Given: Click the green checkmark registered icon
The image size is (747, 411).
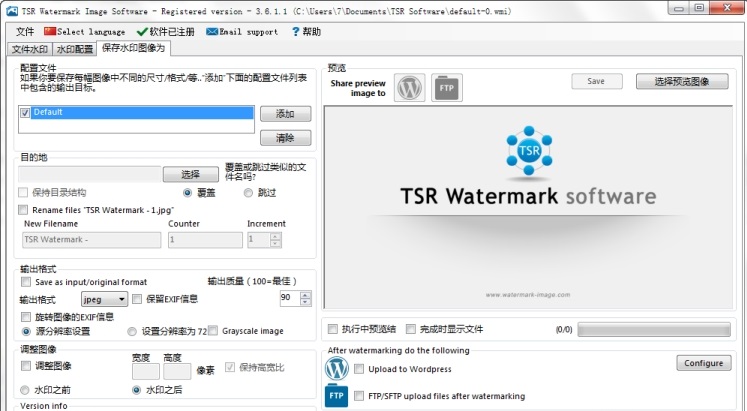Looking at the screenshot, I should [141, 32].
